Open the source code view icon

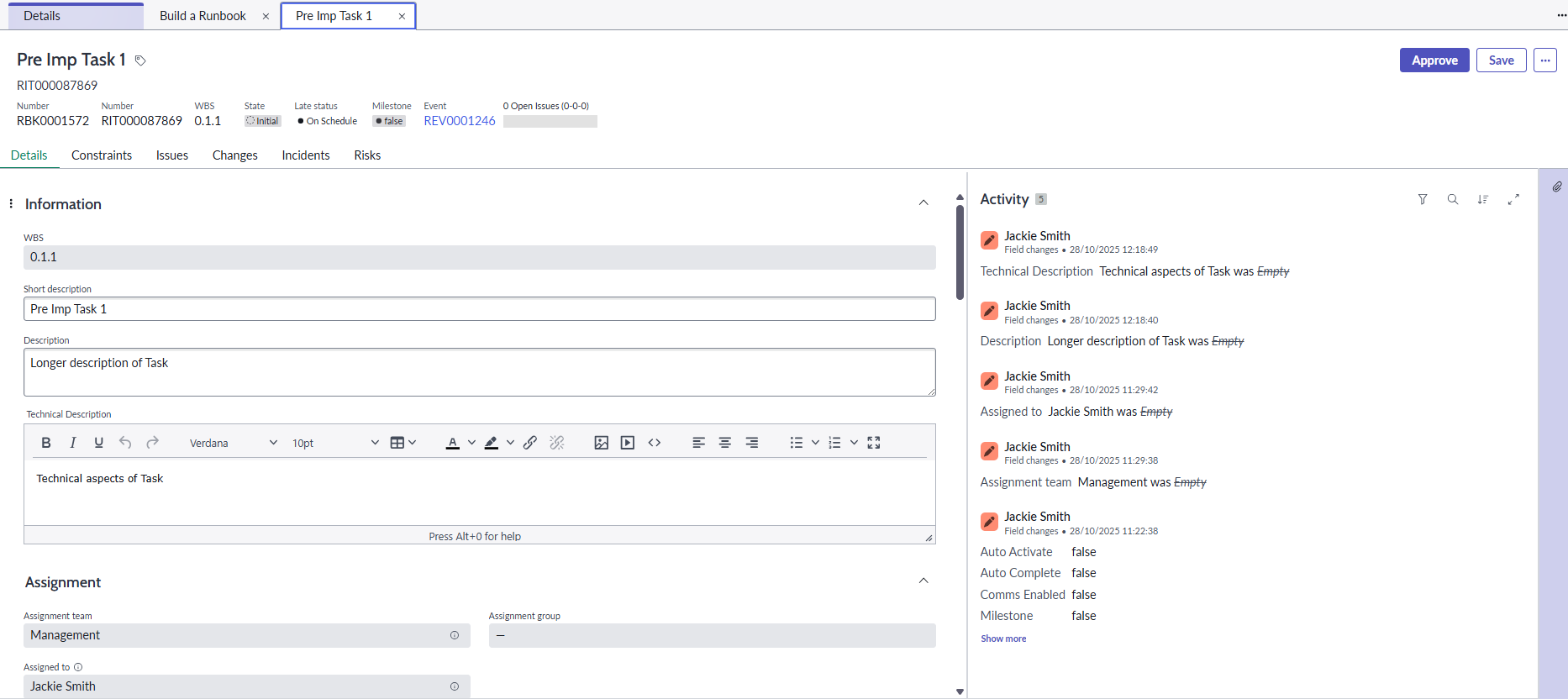[655, 443]
